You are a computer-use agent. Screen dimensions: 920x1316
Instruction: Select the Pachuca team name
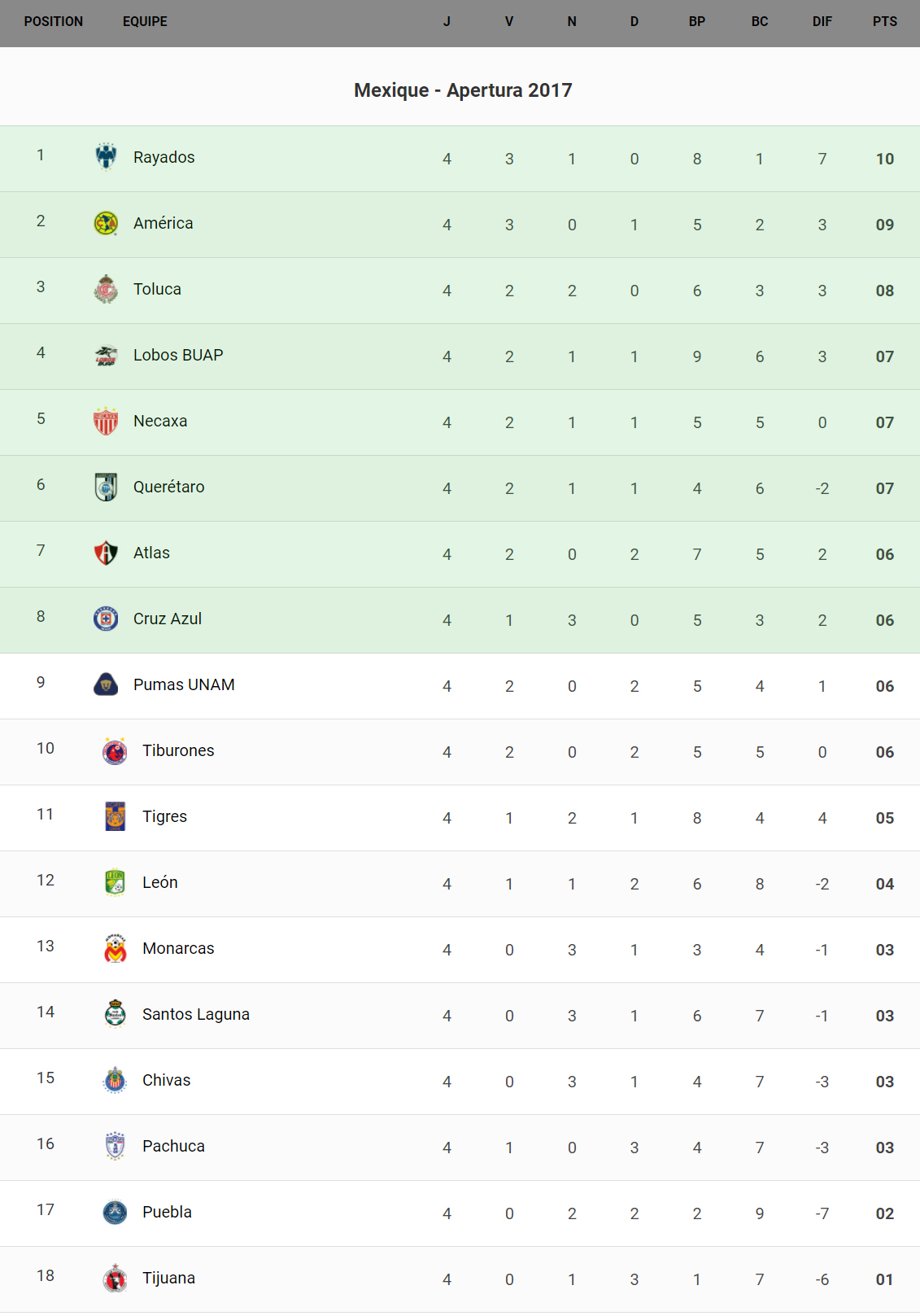[173, 1146]
